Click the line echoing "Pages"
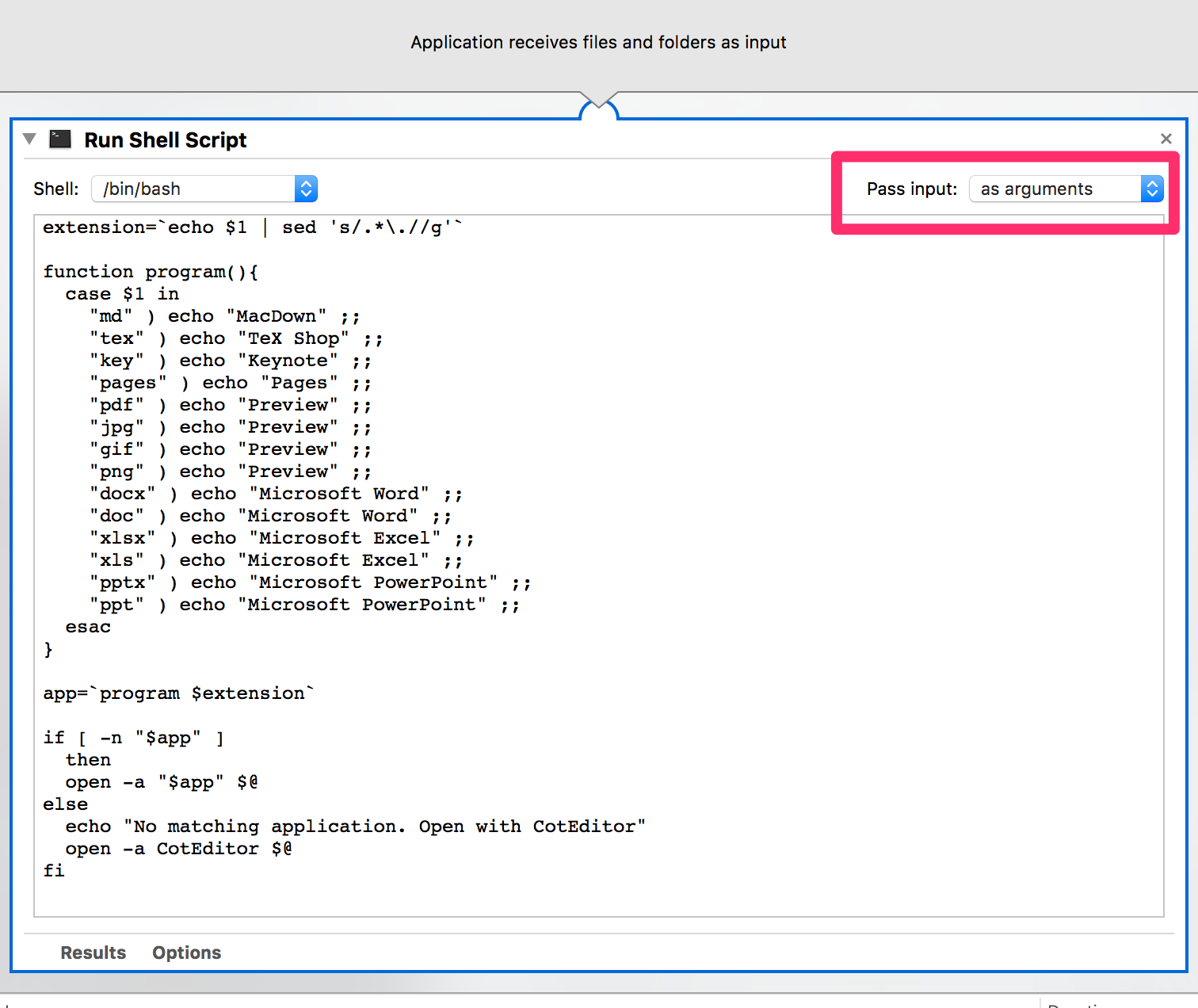 231,383
